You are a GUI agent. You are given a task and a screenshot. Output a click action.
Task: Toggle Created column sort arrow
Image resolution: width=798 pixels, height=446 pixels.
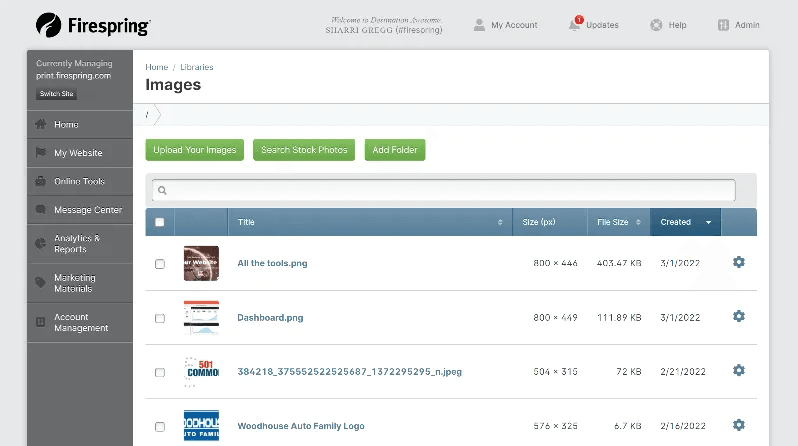(x=708, y=222)
